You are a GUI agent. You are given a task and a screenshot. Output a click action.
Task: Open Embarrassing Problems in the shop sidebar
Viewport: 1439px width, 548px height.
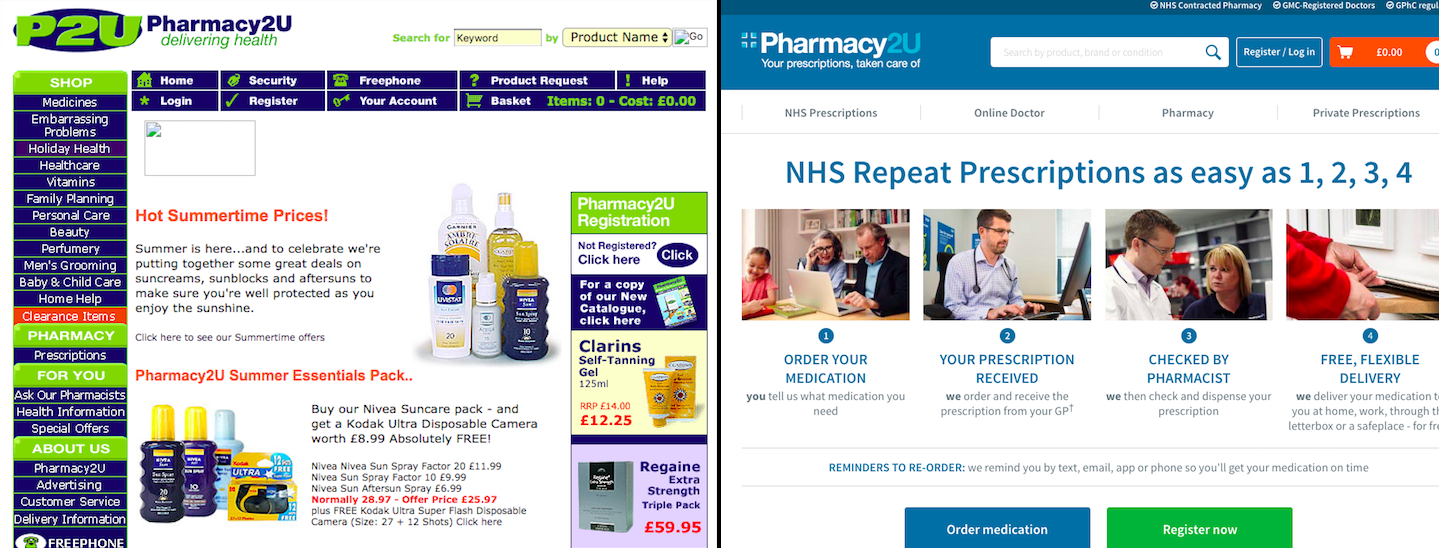(70, 125)
